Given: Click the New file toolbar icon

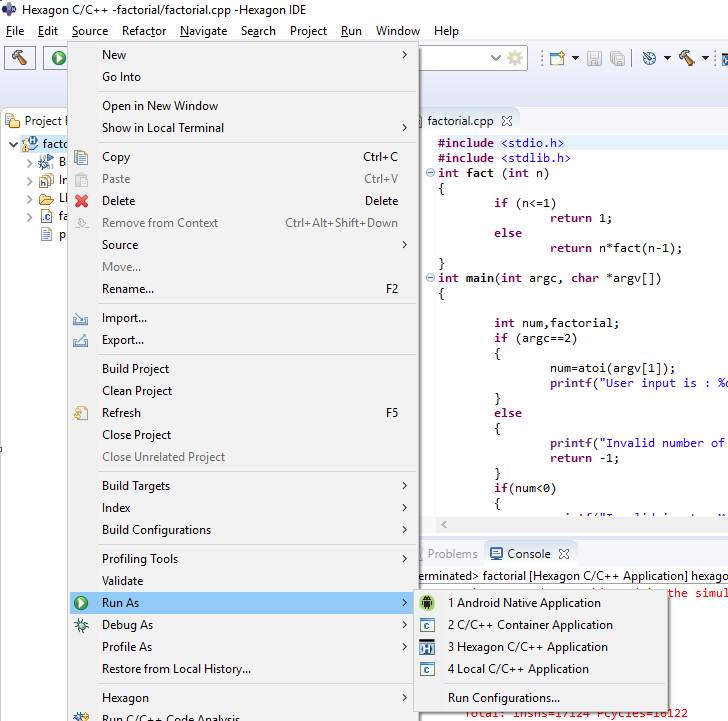Looking at the screenshot, I should [557, 58].
